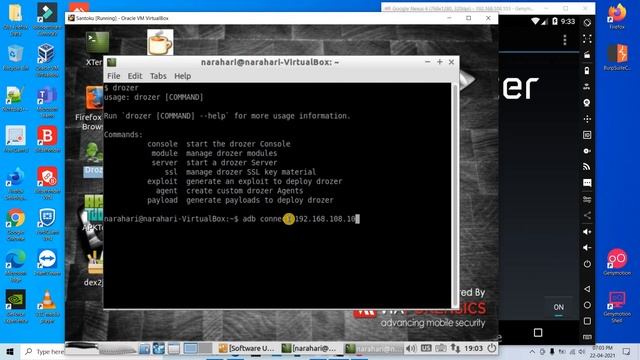This screenshot has width=640, height=360.
Task: Click the Genymotion home circle button
Action: tap(587, 305)
